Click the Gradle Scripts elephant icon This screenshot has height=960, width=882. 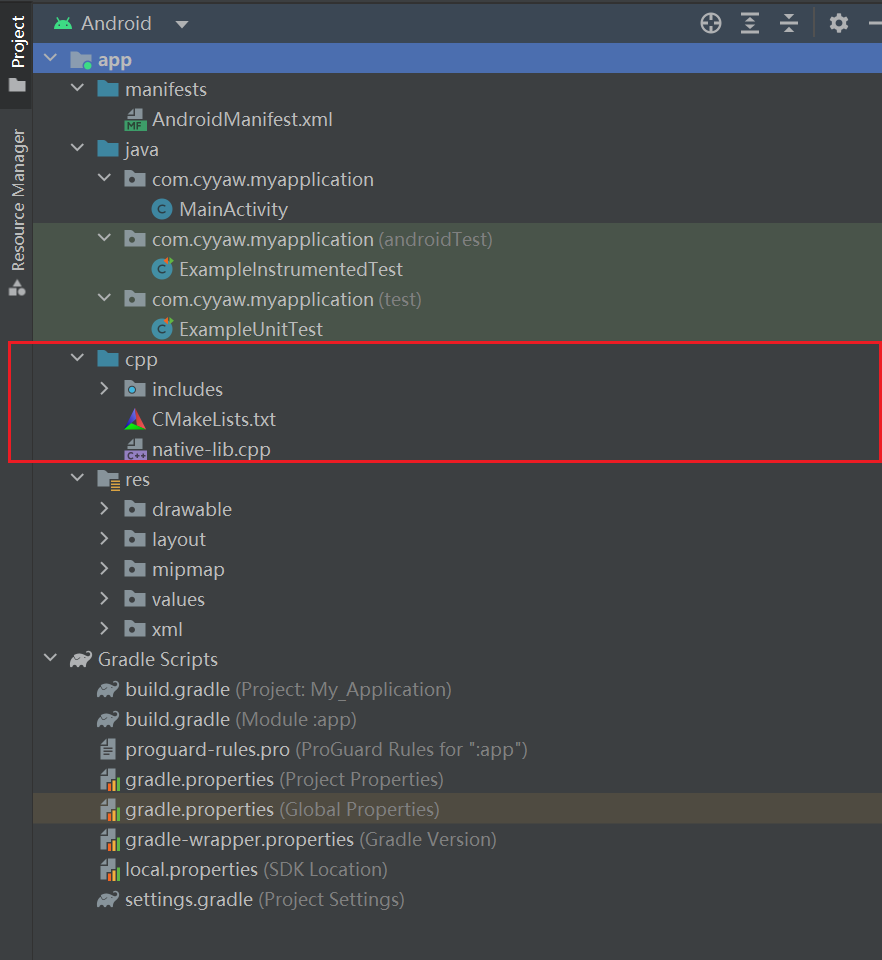[x=80, y=659]
